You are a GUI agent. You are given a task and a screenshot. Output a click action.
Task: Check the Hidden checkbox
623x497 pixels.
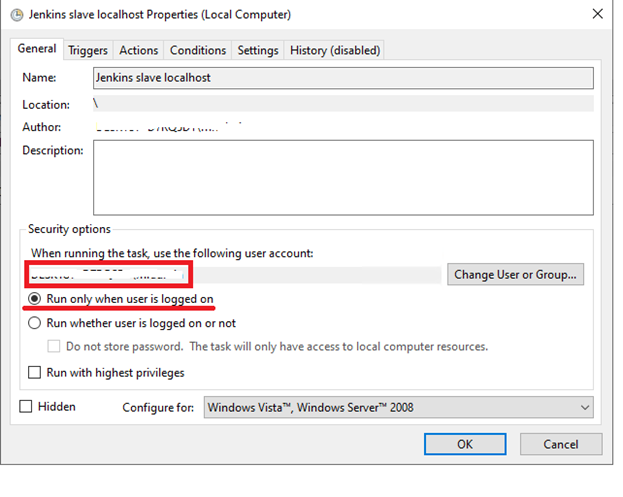click(x=26, y=406)
